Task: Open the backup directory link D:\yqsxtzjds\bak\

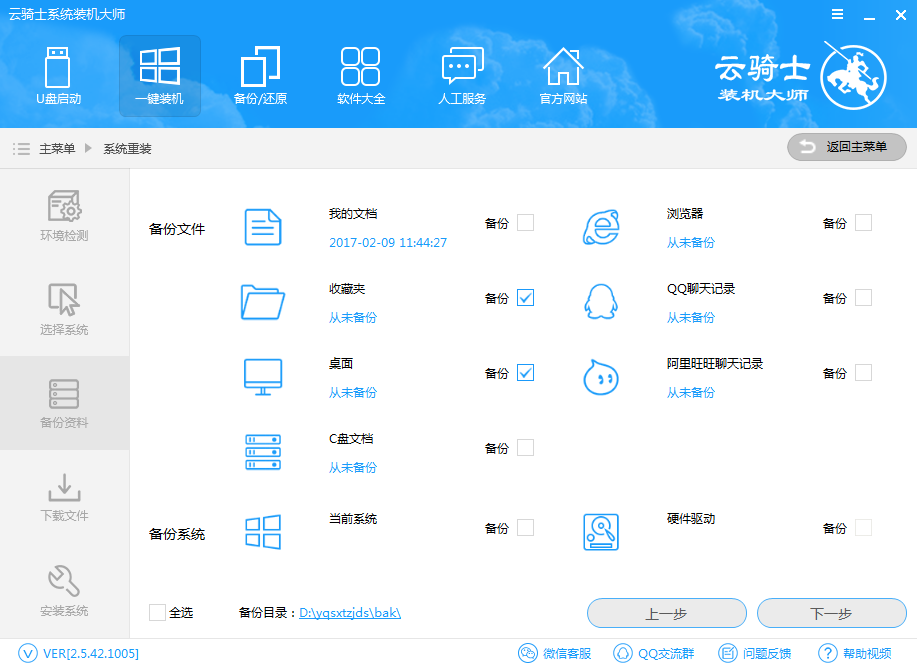Action: click(348, 613)
